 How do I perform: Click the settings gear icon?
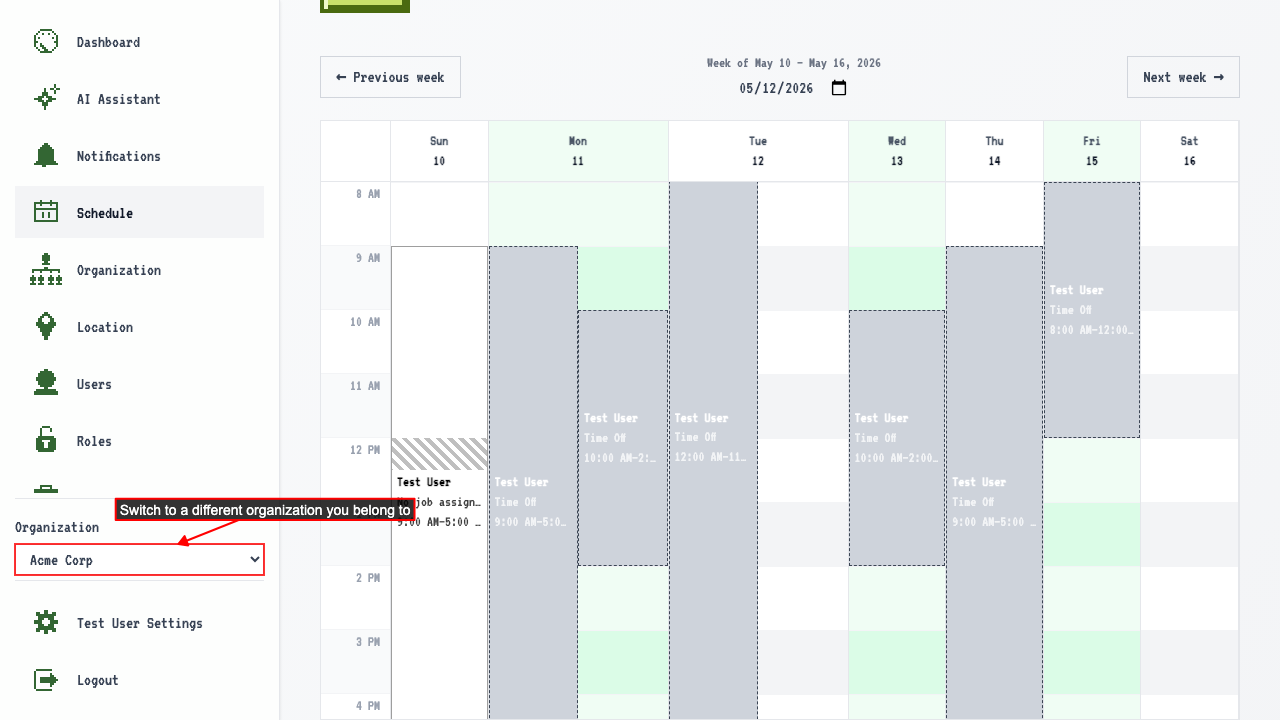(46, 623)
